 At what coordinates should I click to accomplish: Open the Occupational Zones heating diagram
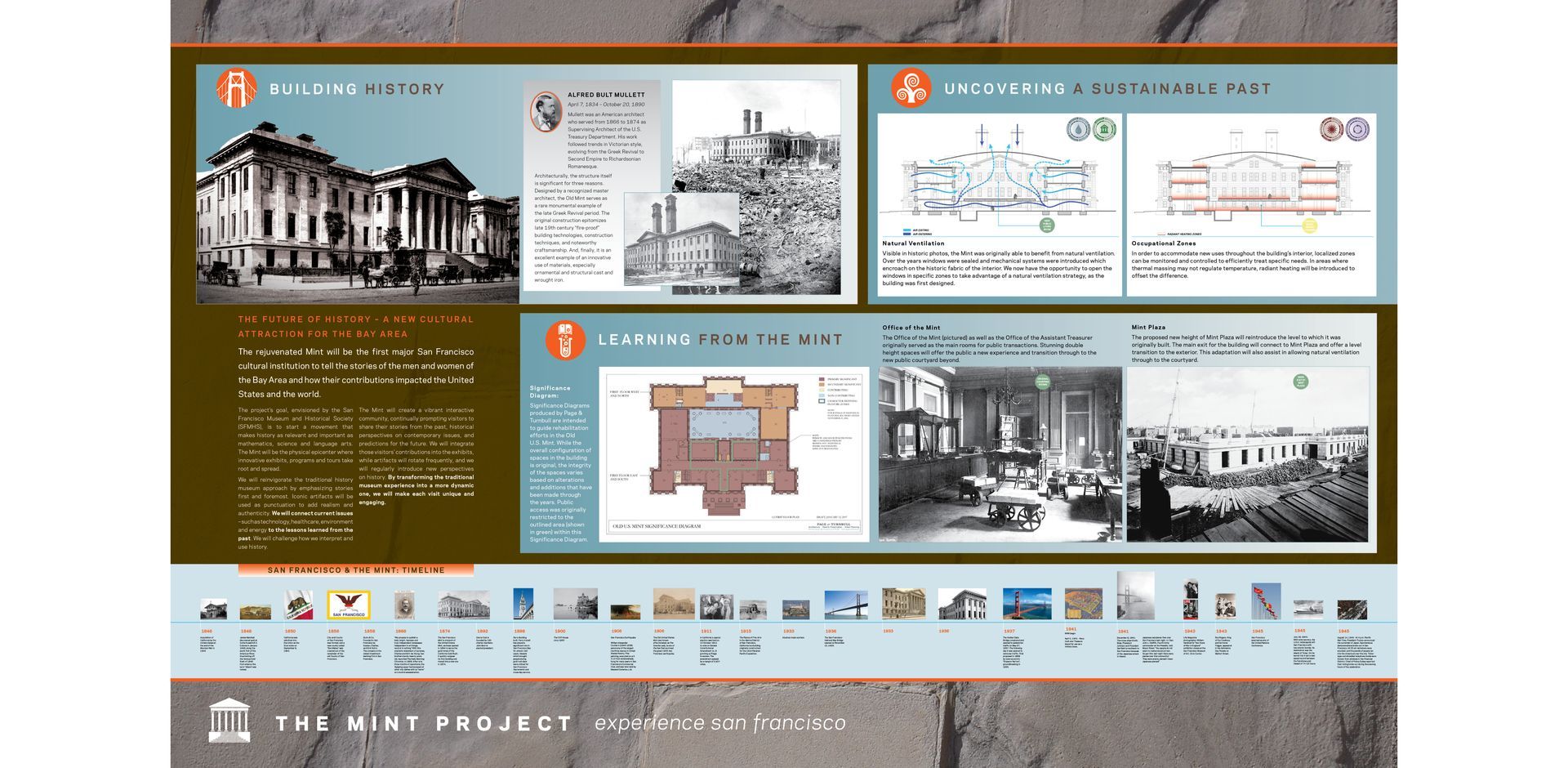pyautogui.click(x=1251, y=176)
